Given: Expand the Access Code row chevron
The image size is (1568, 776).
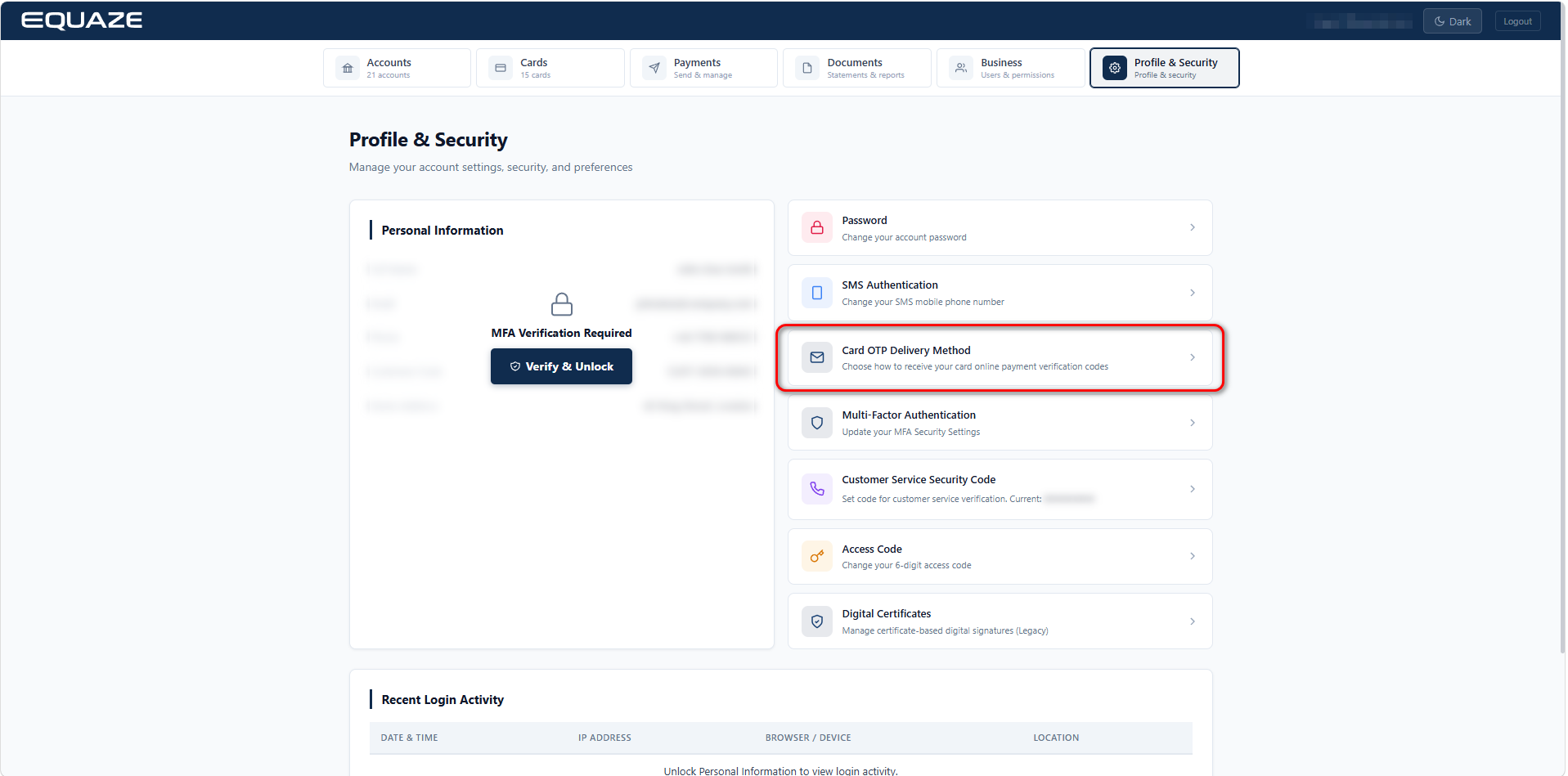Looking at the screenshot, I should point(1193,556).
